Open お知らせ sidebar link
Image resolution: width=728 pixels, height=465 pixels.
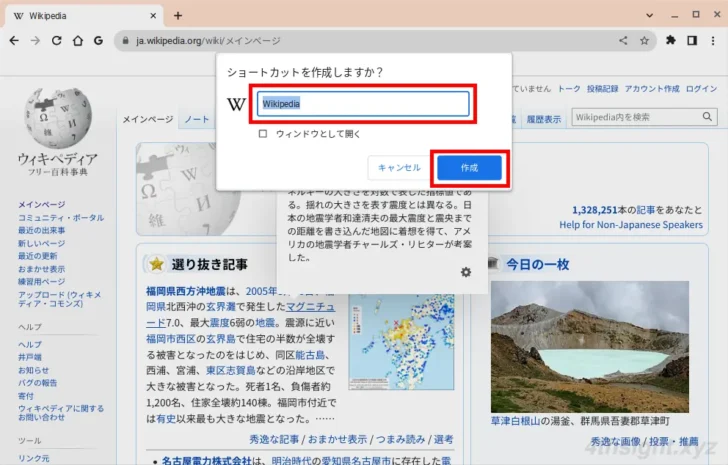(33, 370)
